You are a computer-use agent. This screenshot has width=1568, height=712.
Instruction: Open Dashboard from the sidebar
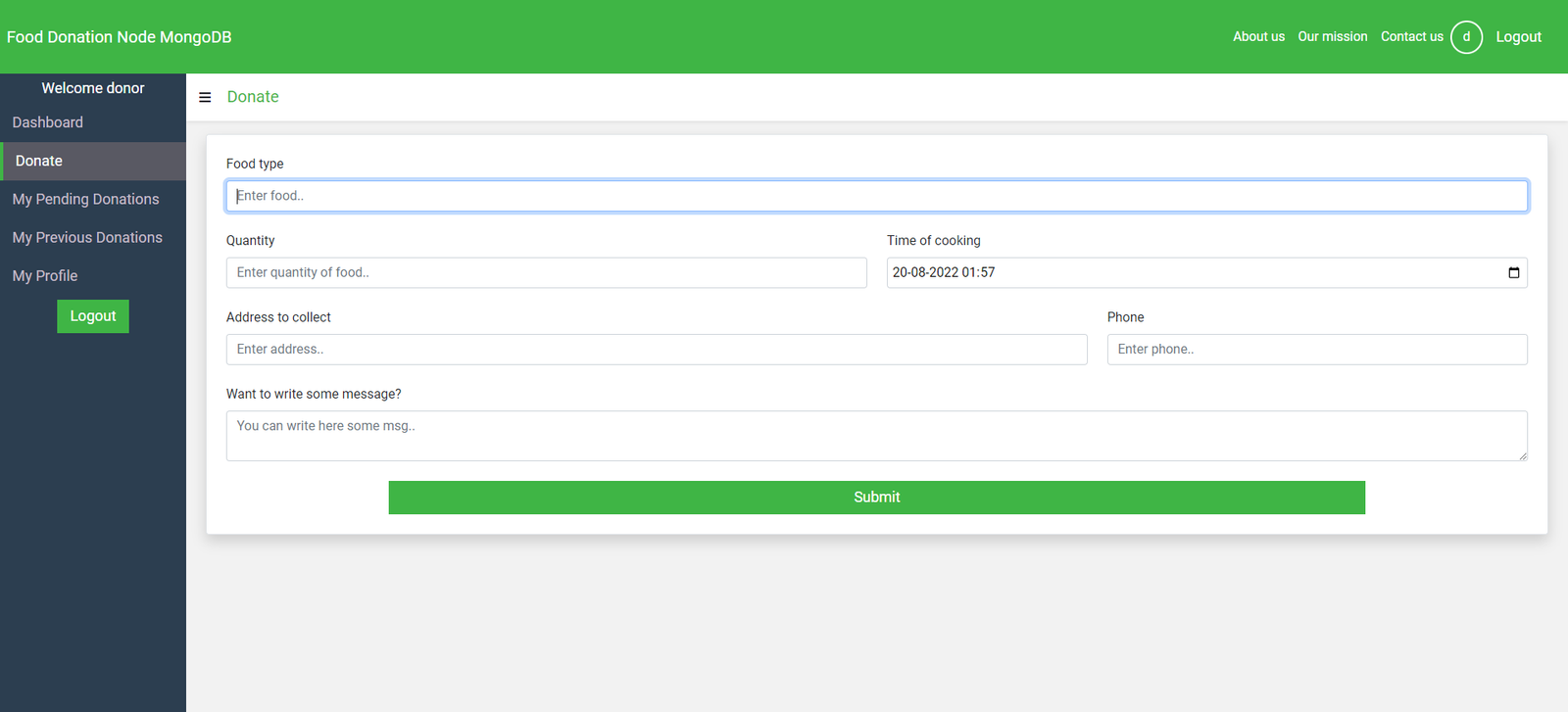point(48,122)
